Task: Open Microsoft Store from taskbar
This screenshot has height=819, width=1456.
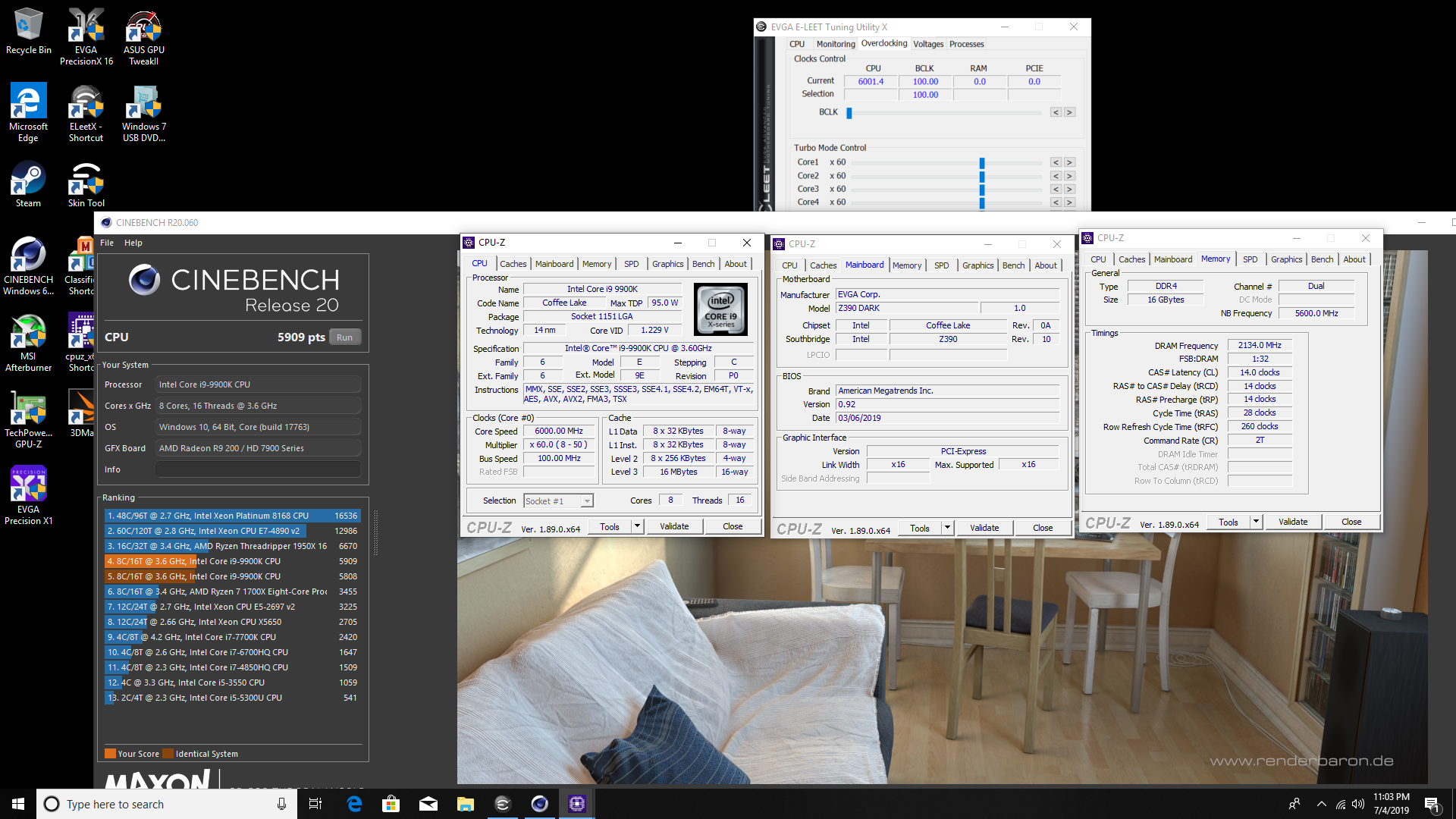Action: 391,804
